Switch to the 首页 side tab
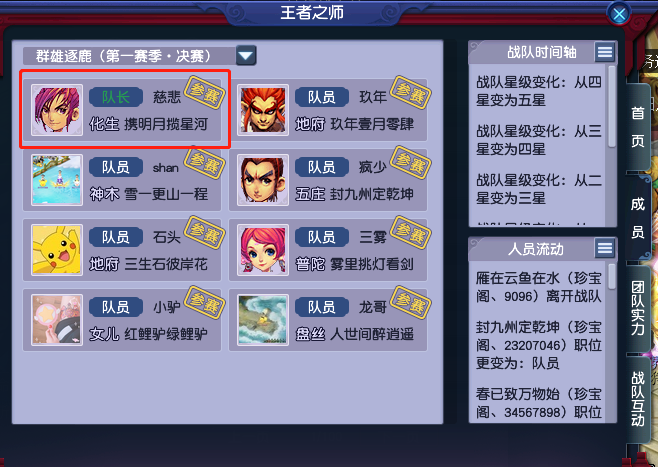658x467 pixels. pos(637,127)
